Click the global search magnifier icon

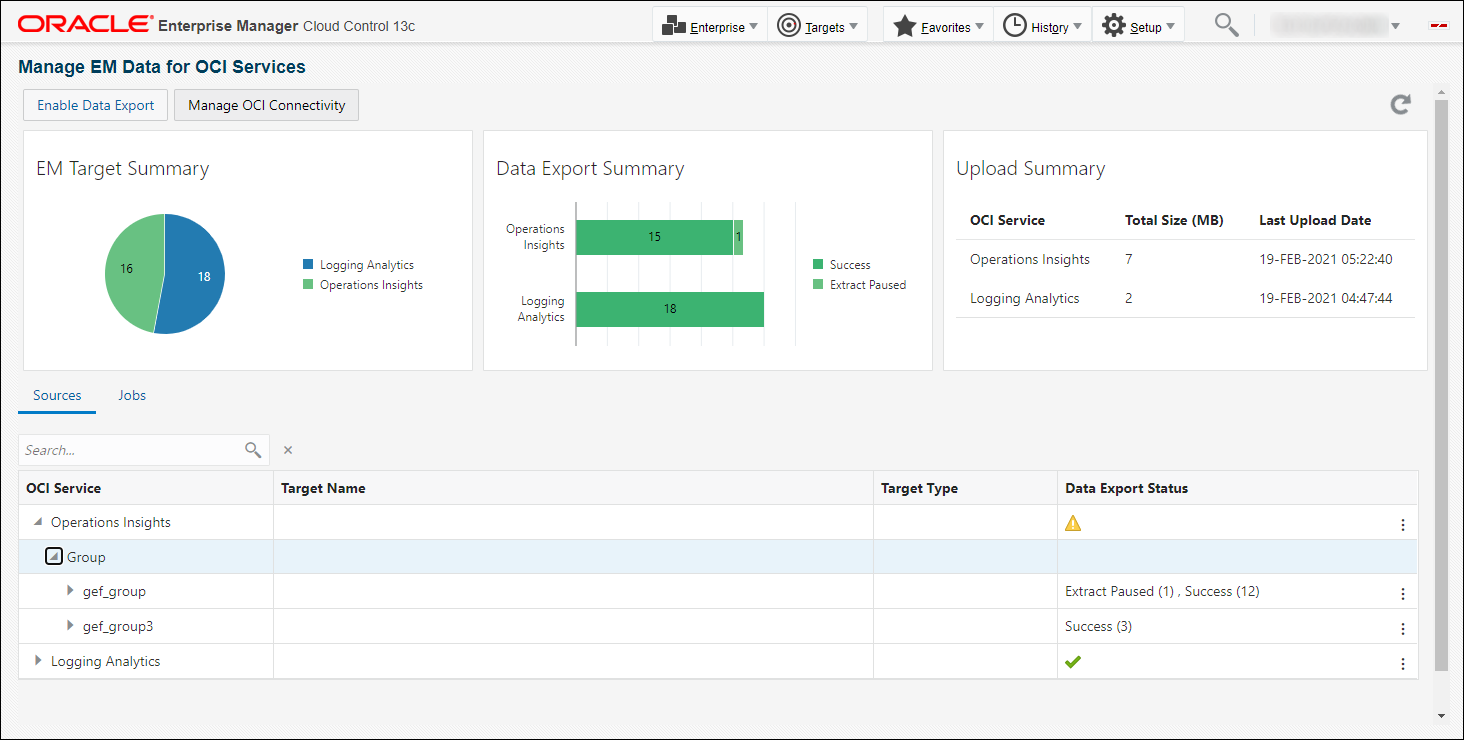pos(1226,26)
